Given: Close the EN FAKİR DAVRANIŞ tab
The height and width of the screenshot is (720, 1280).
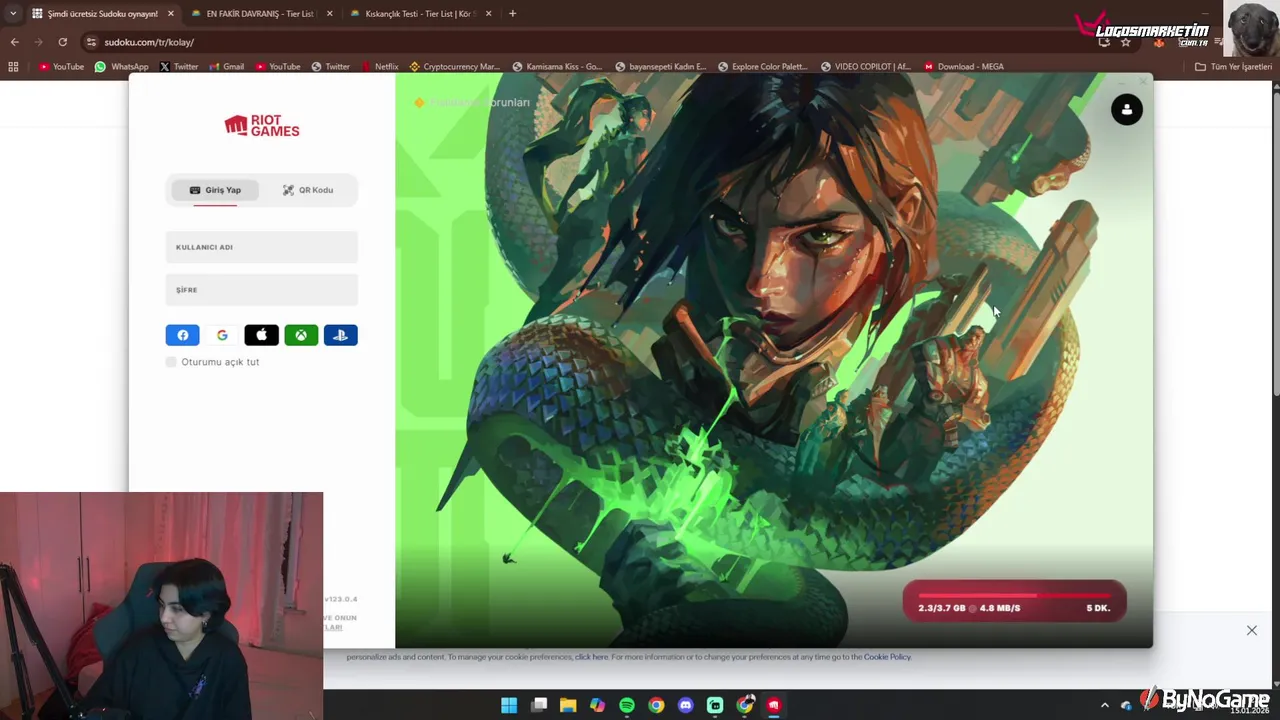Looking at the screenshot, I should (330, 14).
